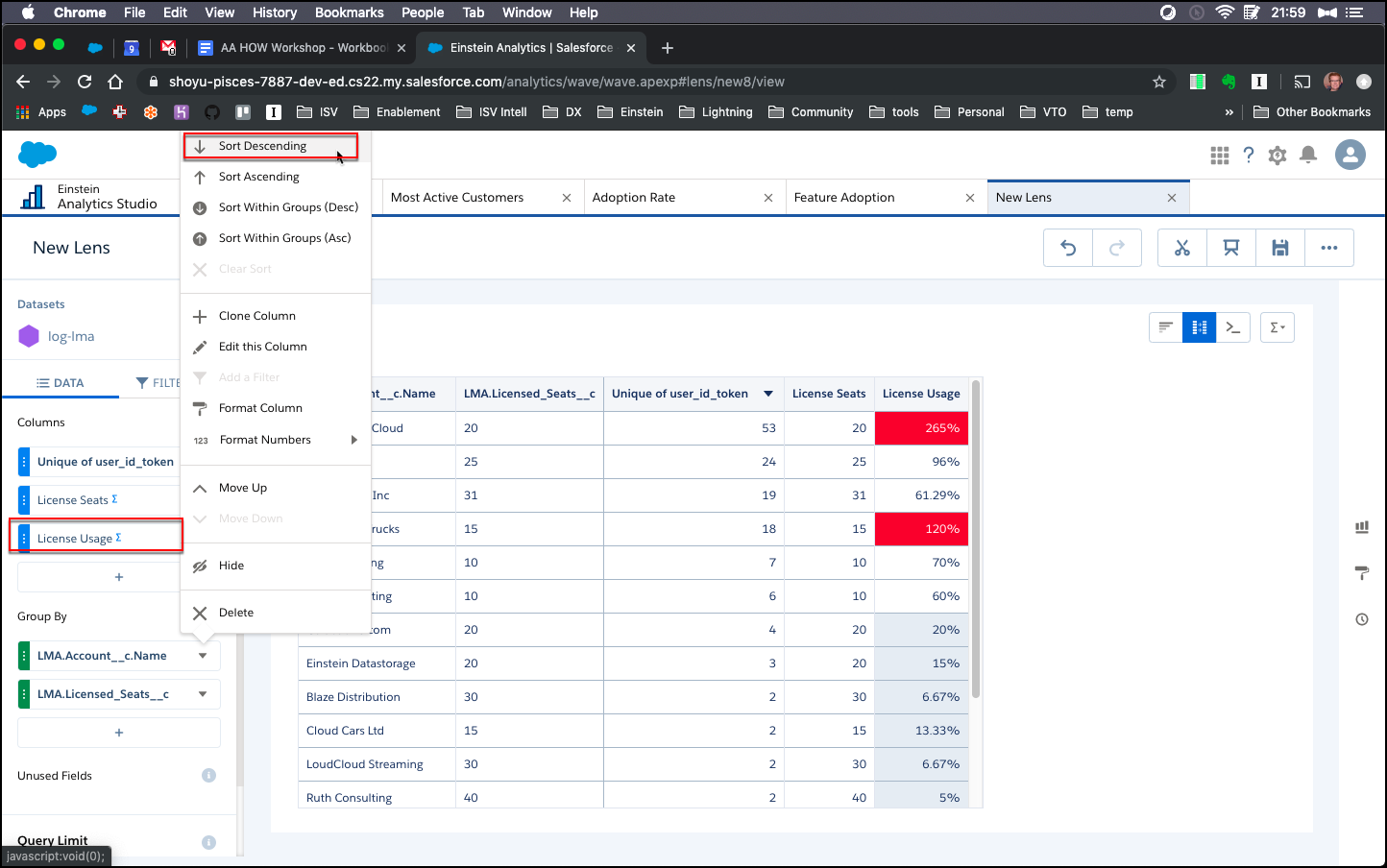Select Delete in context menu
The width and height of the screenshot is (1387, 868).
[x=276, y=613]
